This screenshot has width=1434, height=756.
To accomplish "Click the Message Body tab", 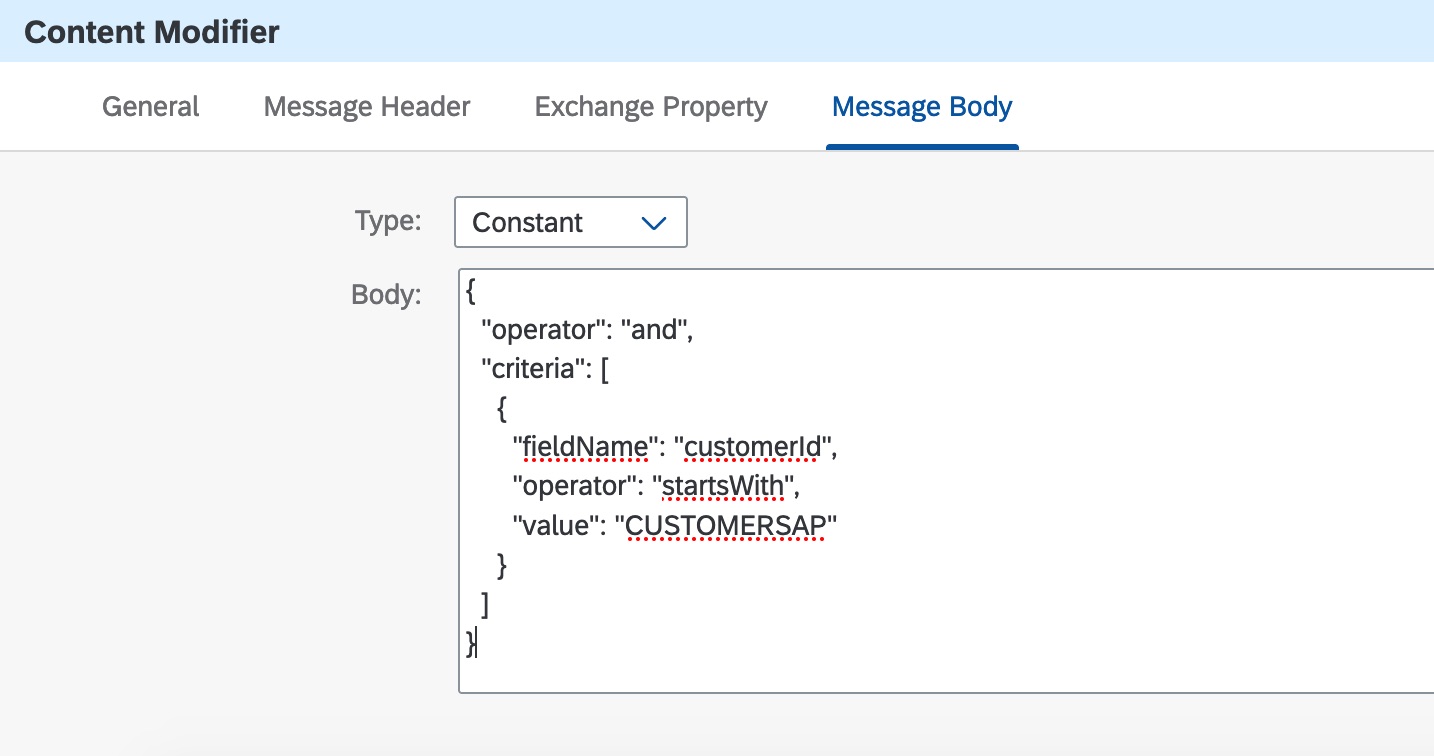I will tap(922, 107).
